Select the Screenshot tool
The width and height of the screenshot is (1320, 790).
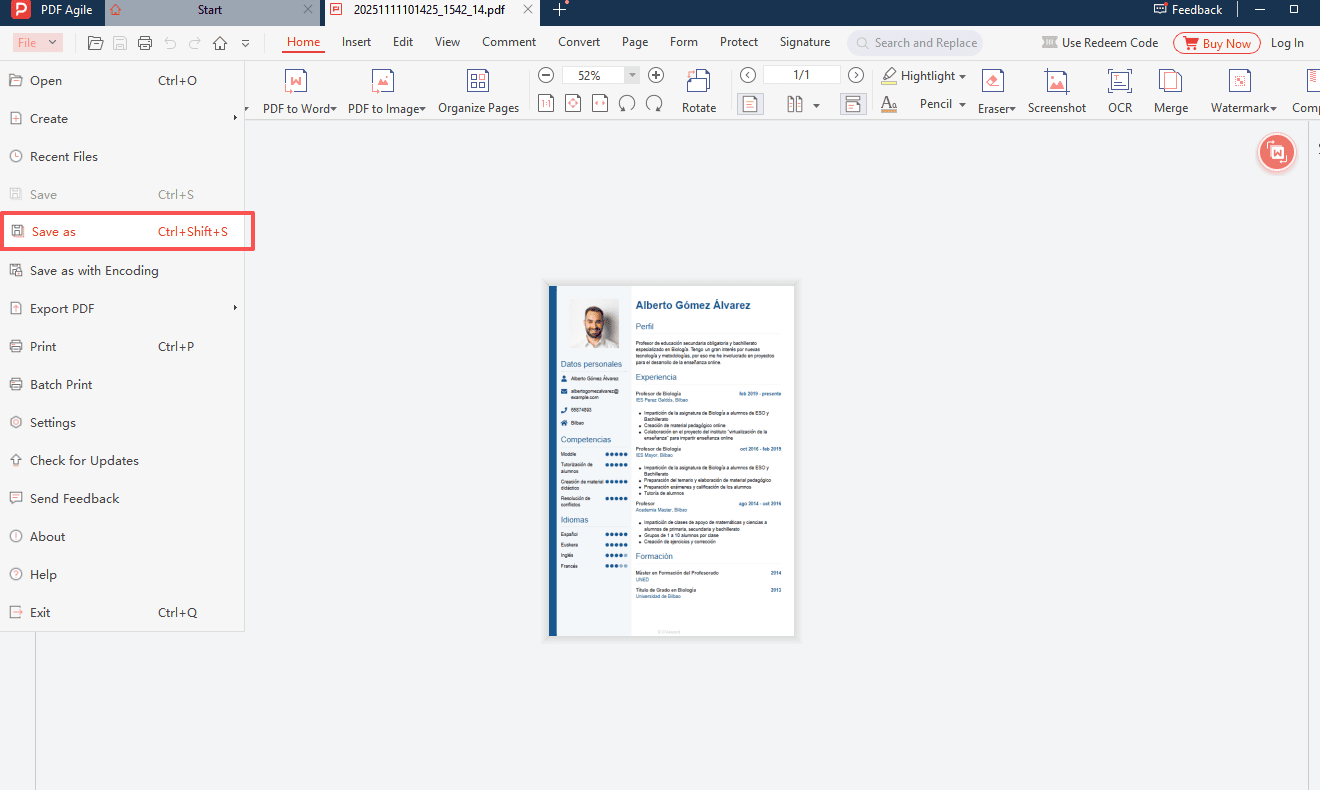1056,88
